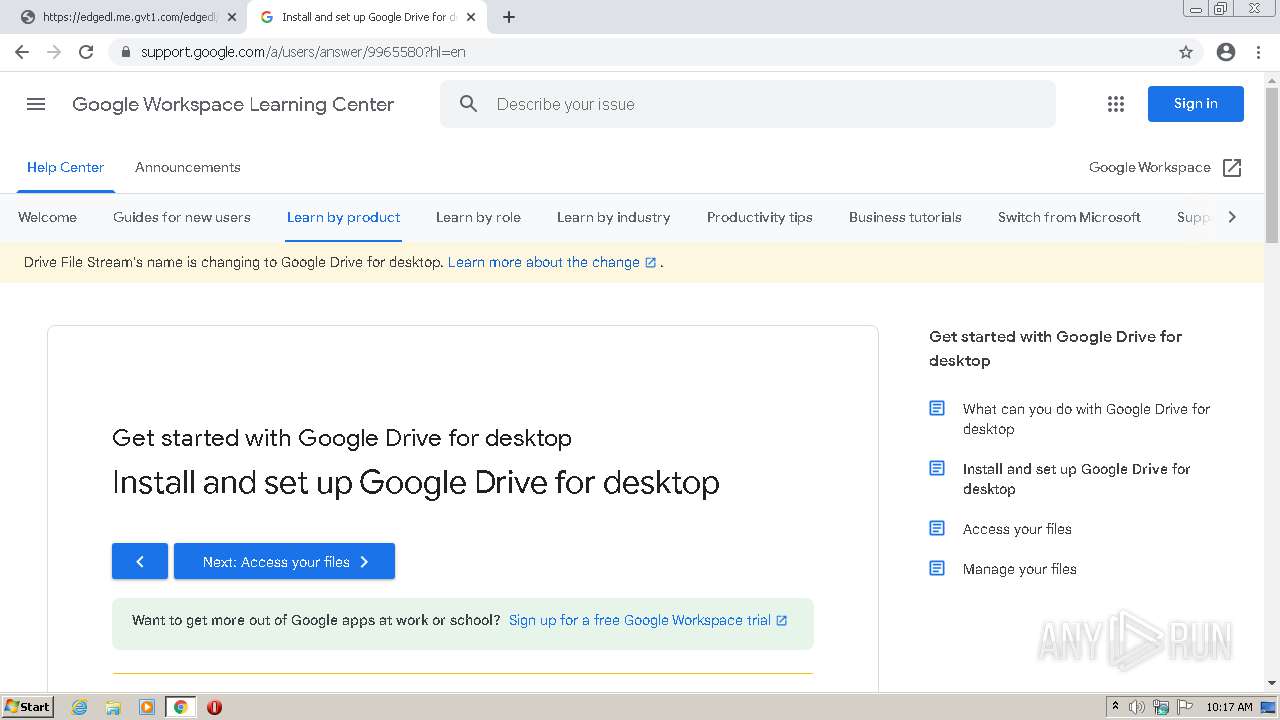The height and width of the screenshot is (720, 1280).
Task: Reload the current page
Action: [86, 52]
